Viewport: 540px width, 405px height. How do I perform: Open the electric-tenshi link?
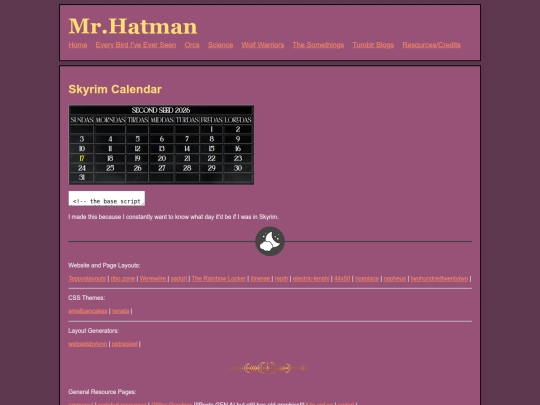311,279
